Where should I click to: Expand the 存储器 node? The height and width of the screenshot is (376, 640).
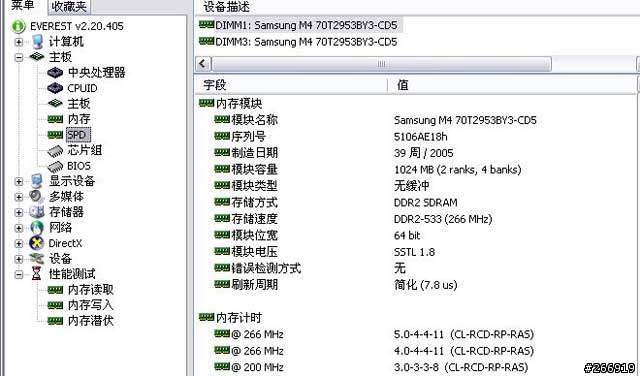coord(18,213)
